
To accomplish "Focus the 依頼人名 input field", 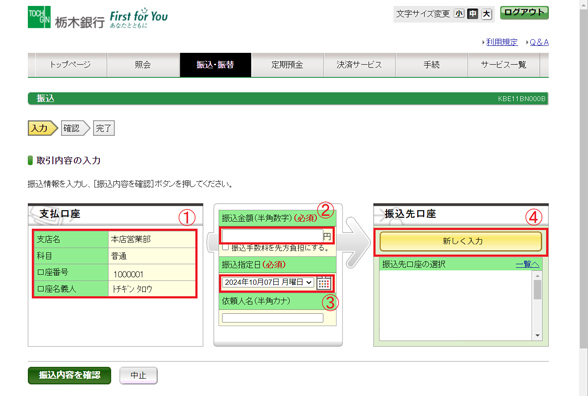I will click(273, 318).
